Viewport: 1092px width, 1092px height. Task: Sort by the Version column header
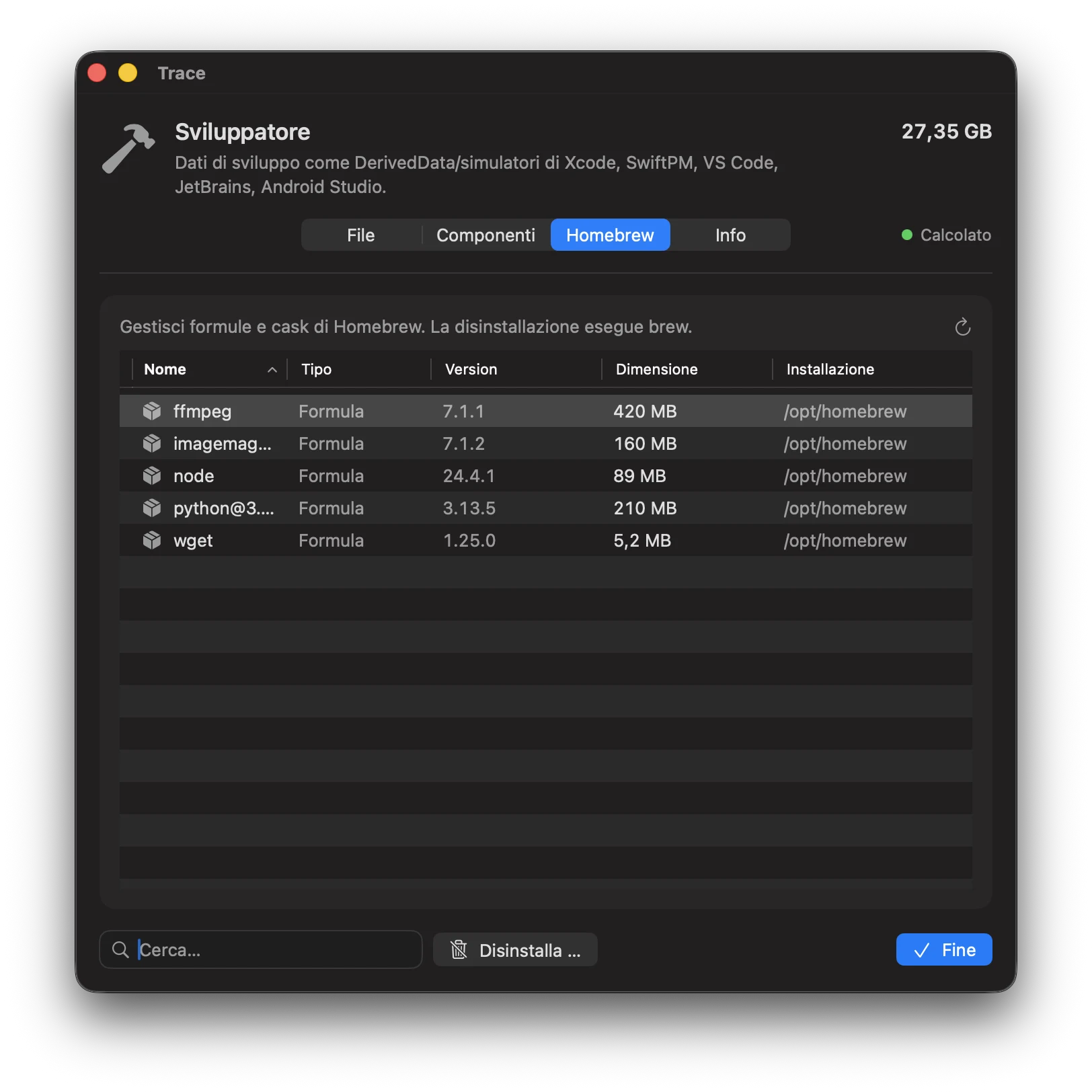(x=516, y=369)
